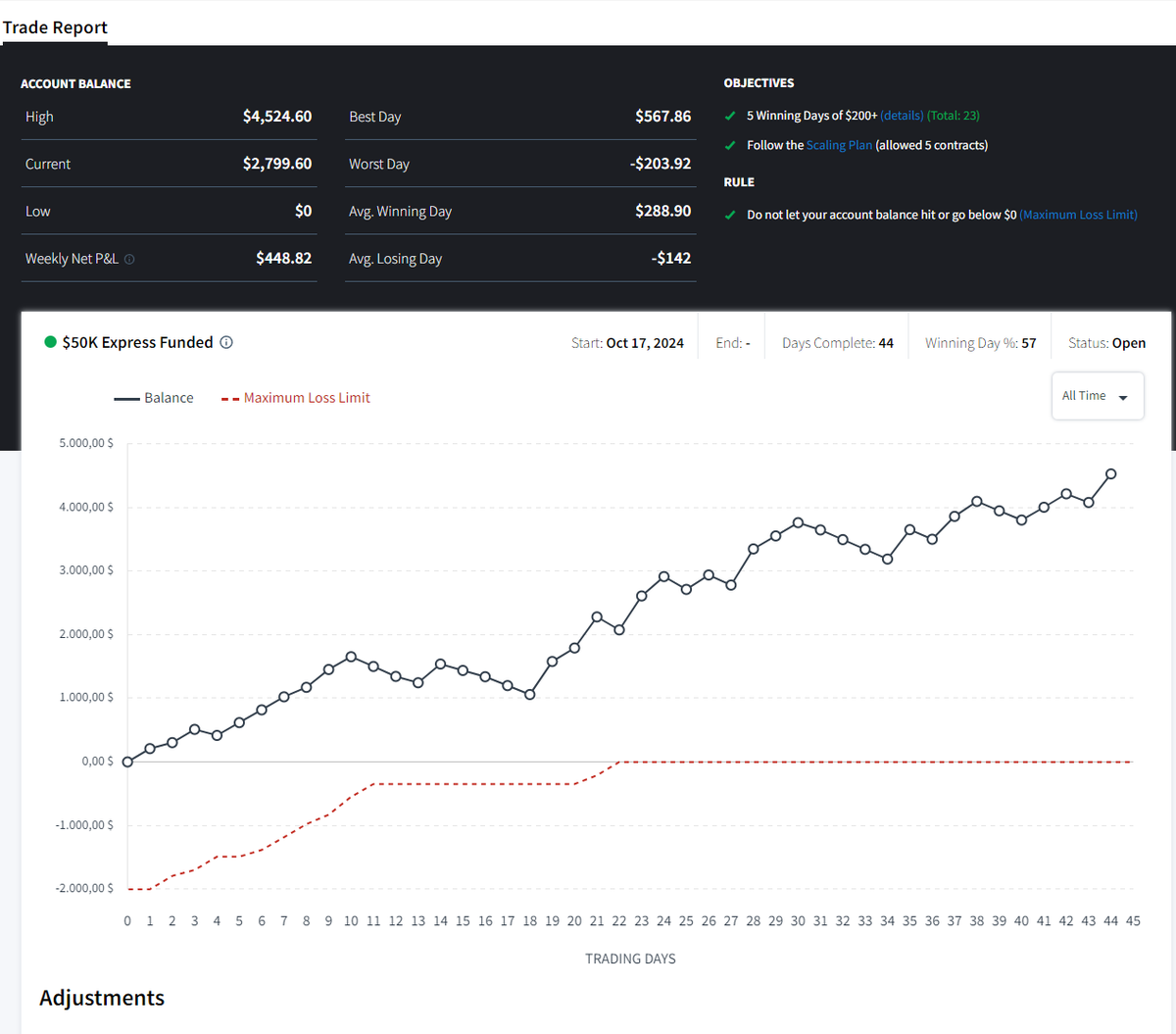This screenshot has width=1176, height=1034.
Task: Click the (allowed 5 contracts) text
Action: [931, 145]
